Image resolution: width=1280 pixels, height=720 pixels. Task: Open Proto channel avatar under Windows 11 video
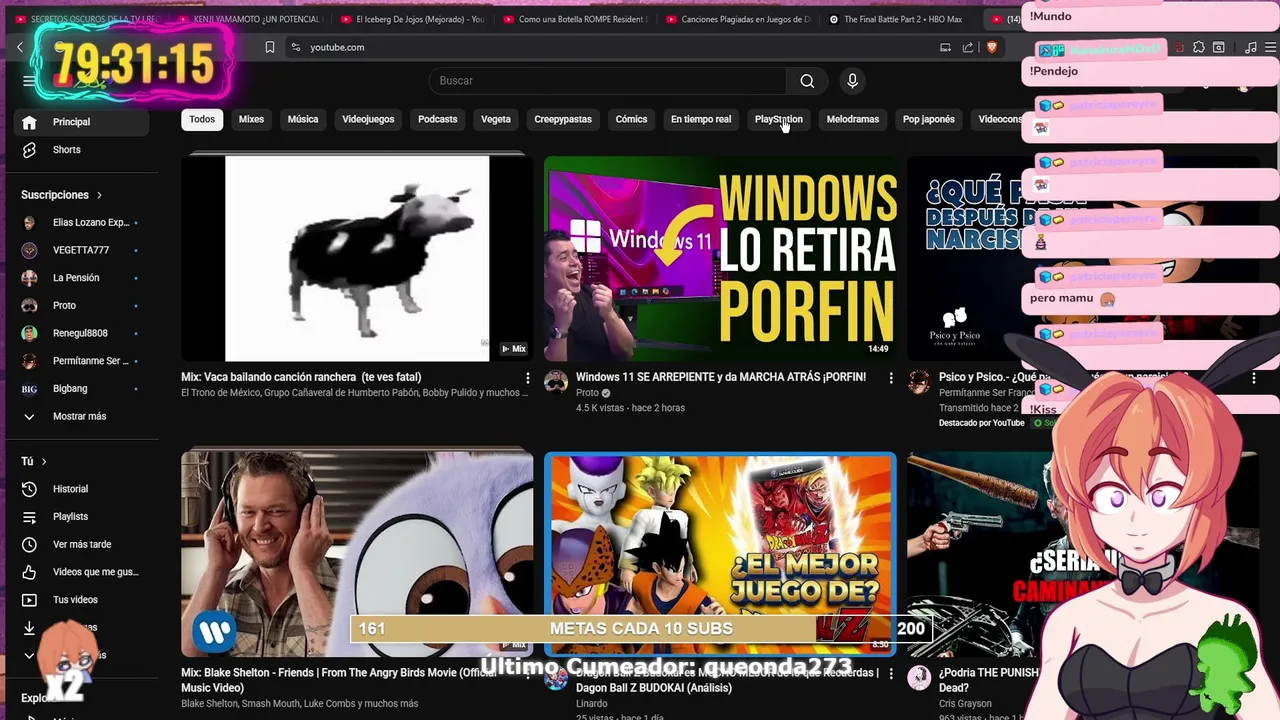pyautogui.click(x=556, y=382)
